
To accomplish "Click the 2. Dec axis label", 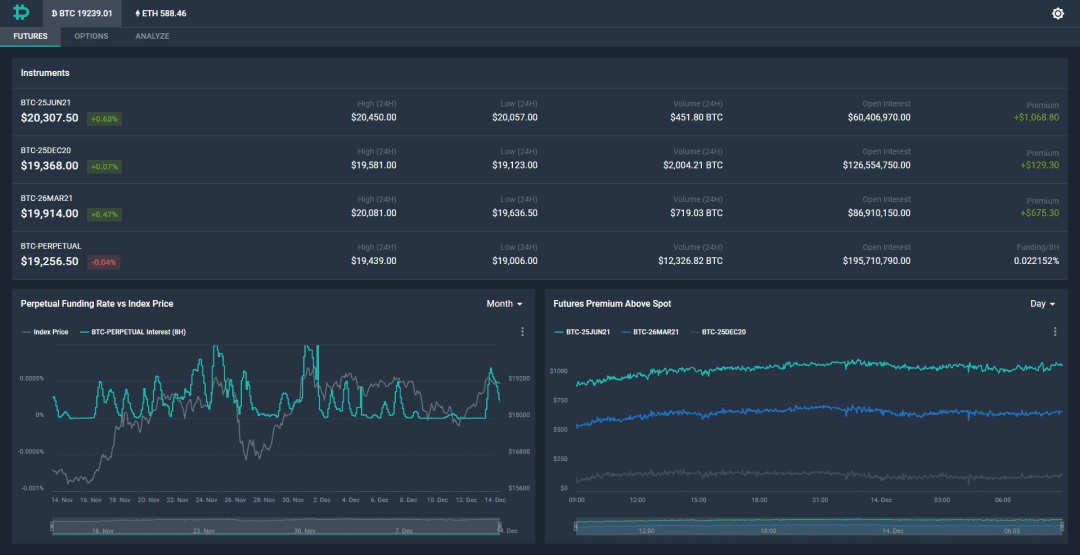I will (x=322, y=500).
